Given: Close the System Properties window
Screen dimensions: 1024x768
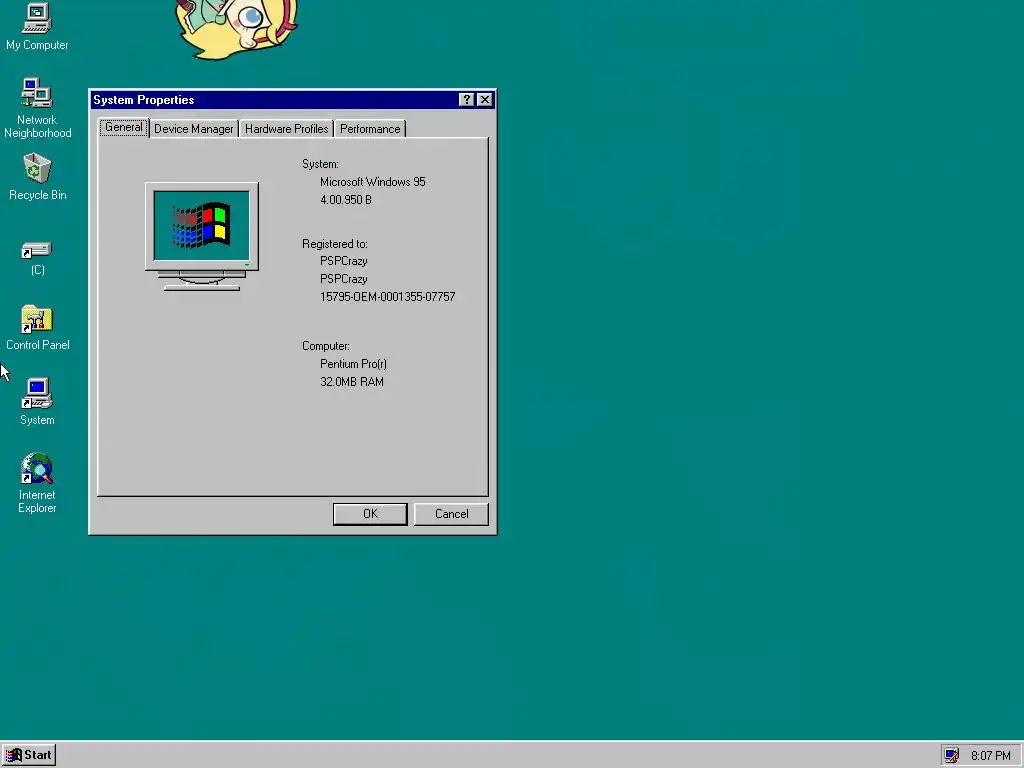Looking at the screenshot, I should coord(485,99).
